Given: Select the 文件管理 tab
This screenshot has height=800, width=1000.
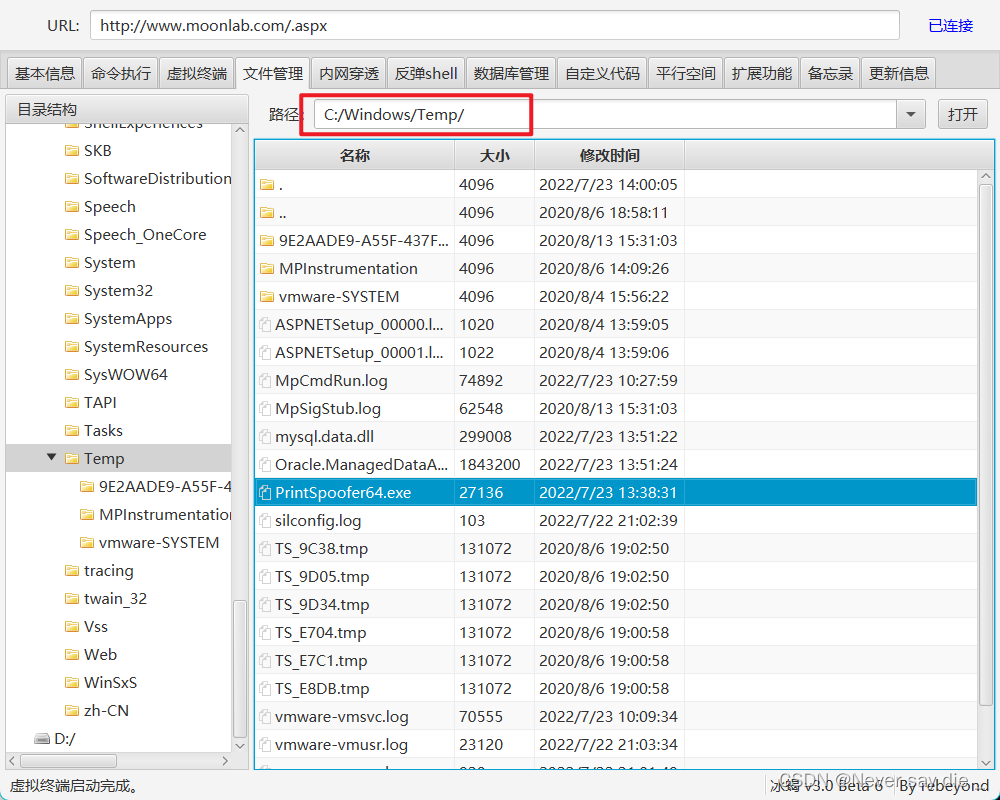Looking at the screenshot, I should coord(273,73).
